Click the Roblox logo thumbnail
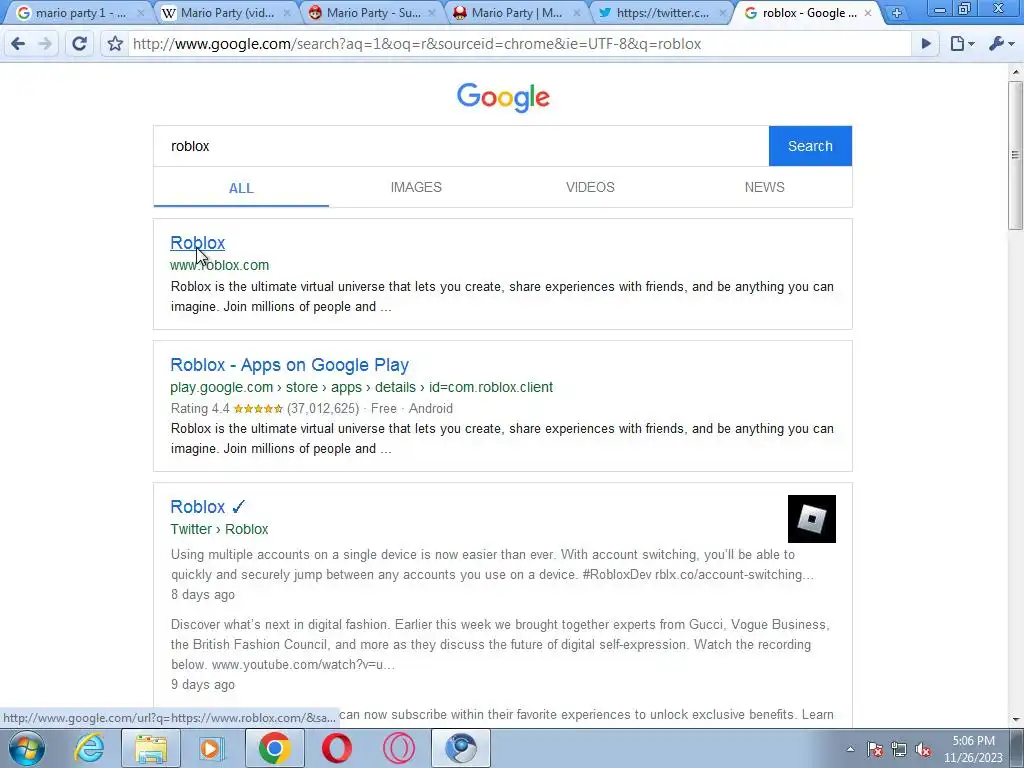The image size is (1024, 768). tap(812, 519)
